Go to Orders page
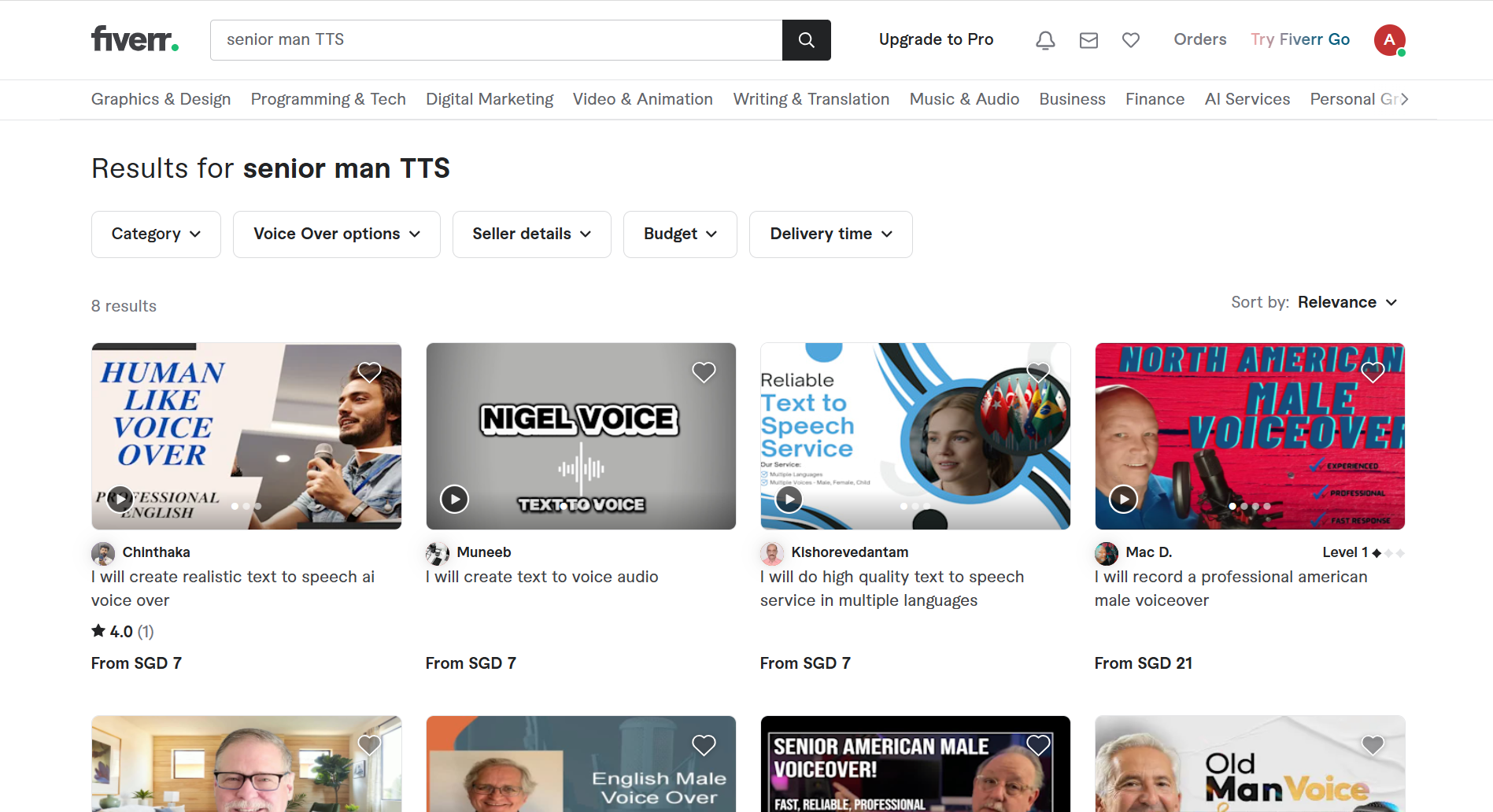Viewport: 1493px width, 812px height. [1199, 39]
